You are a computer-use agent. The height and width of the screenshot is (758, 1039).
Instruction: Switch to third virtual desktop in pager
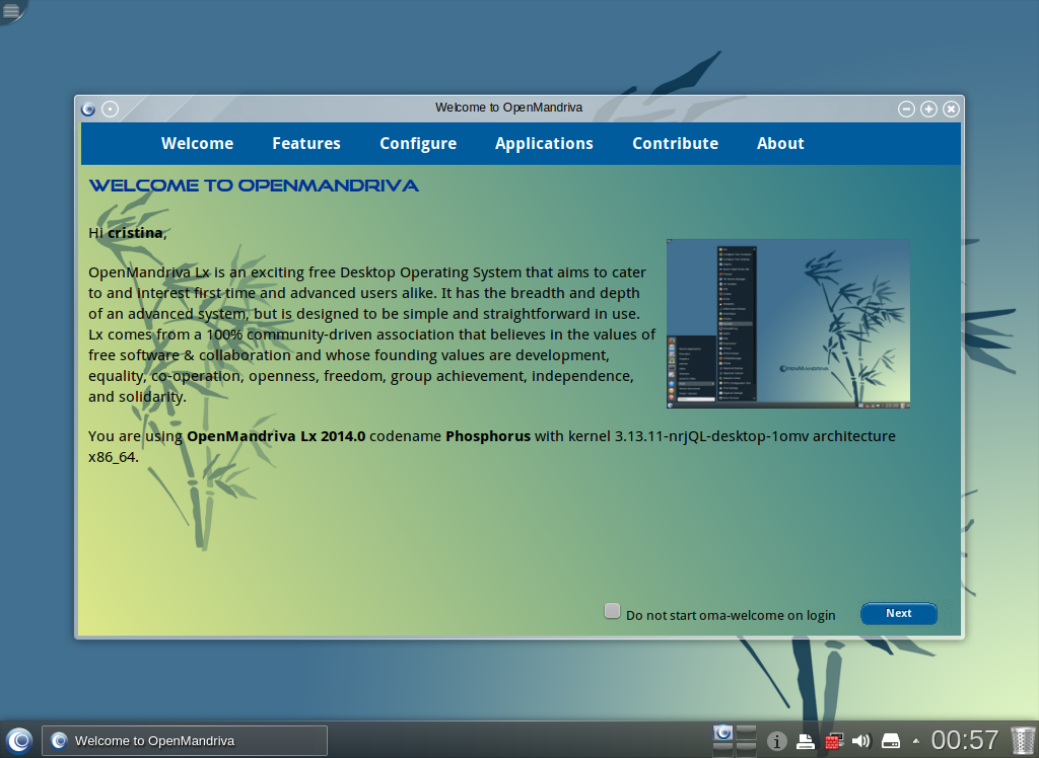(723, 749)
